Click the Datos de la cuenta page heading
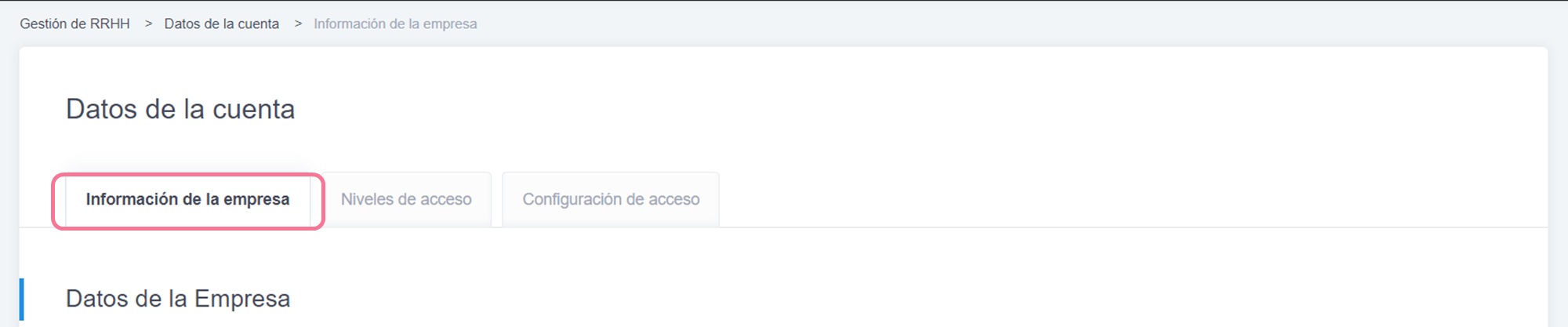Image resolution: width=1568 pixels, height=327 pixels. tap(180, 109)
